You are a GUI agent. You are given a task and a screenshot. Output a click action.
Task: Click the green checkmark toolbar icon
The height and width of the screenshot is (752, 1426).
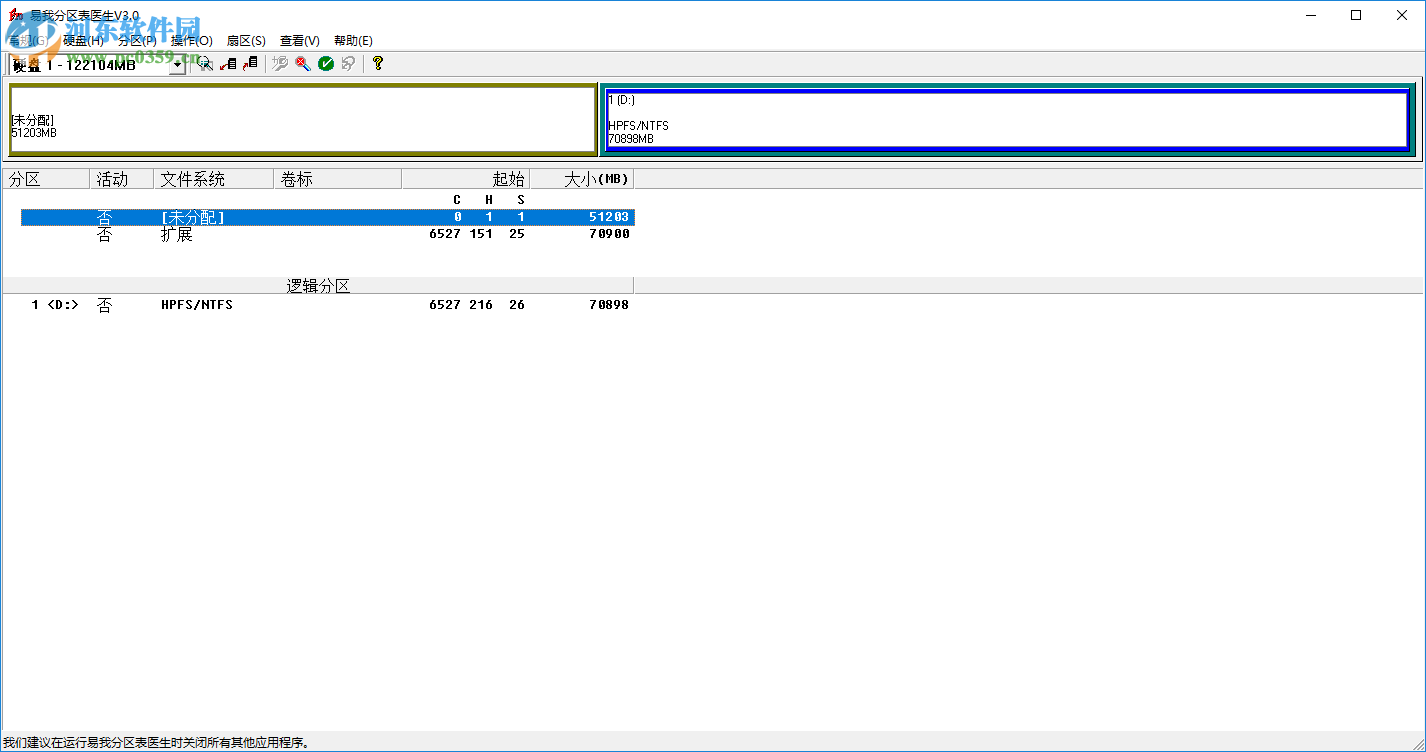tap(326, 63)
